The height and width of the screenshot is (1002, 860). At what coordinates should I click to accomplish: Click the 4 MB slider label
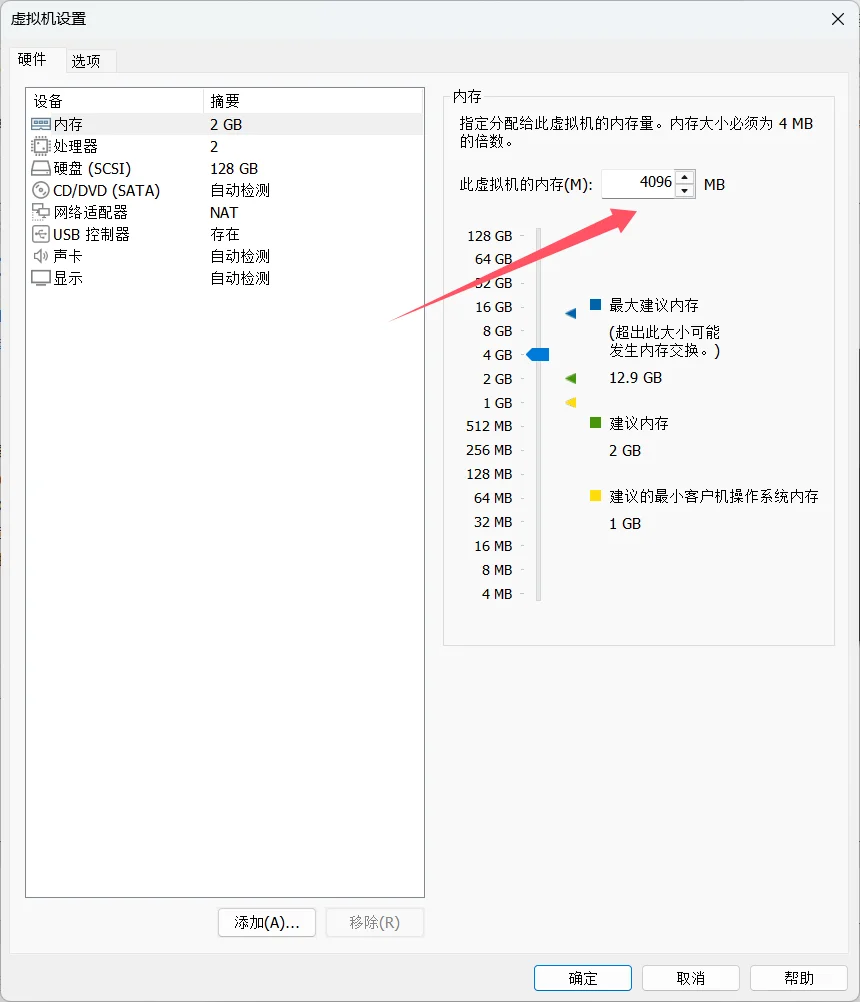497,594
